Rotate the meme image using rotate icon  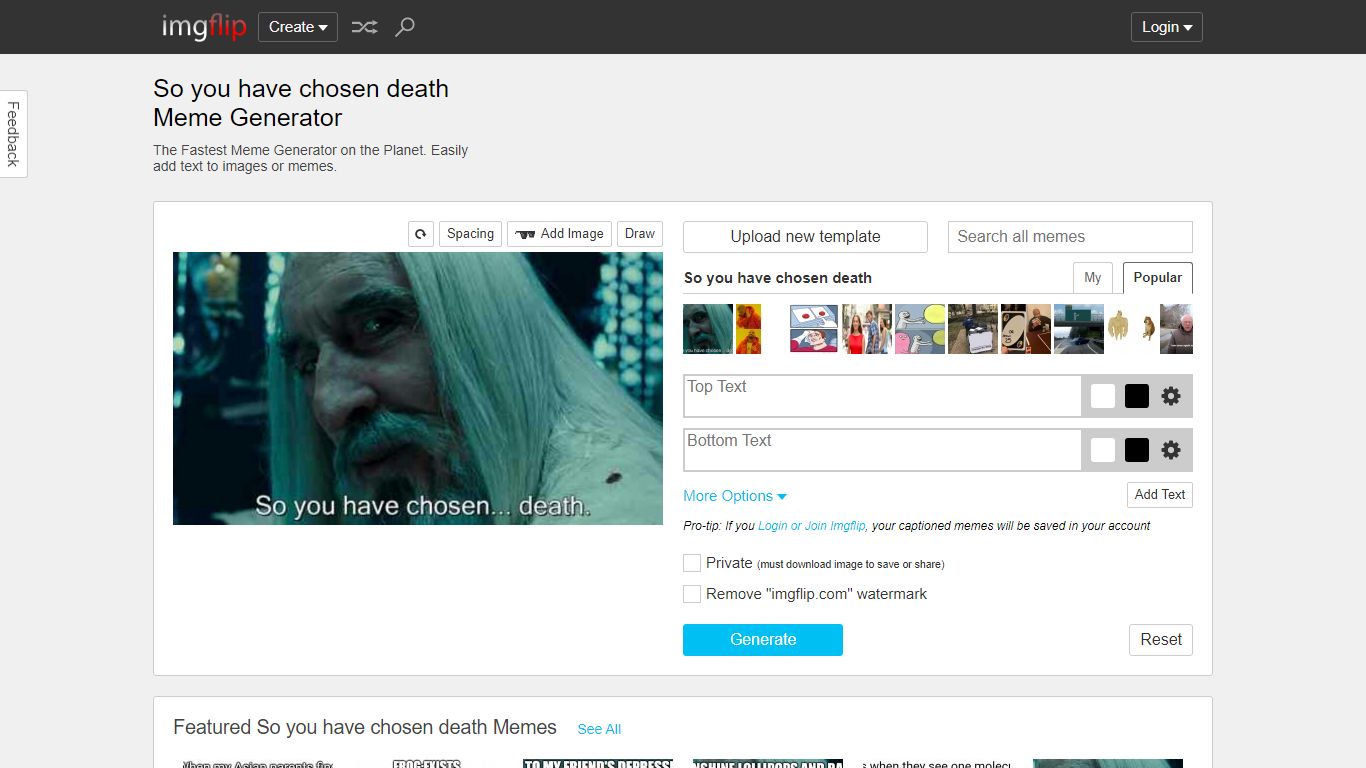tap(421, 234)
